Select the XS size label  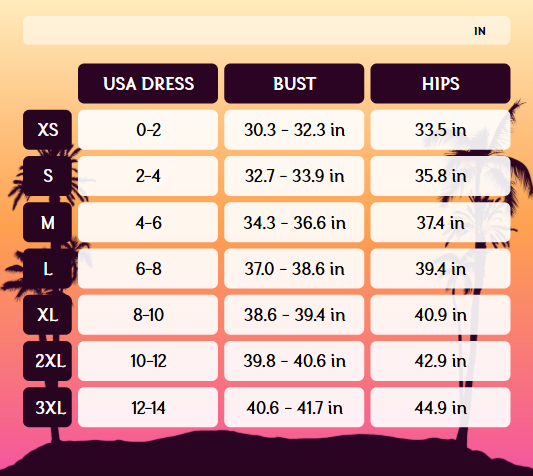pos(47,130)
